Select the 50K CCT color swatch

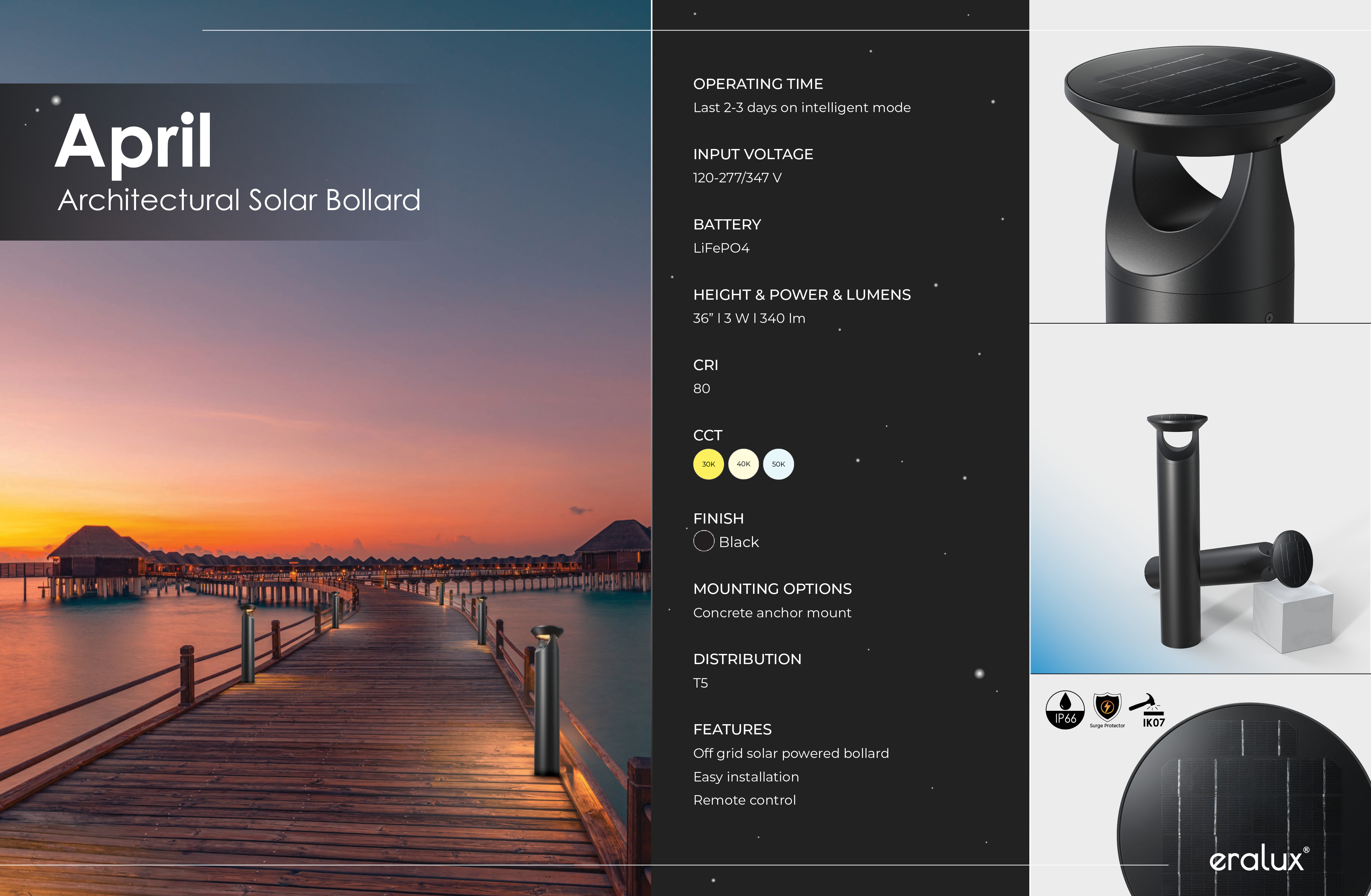point(779,464)
